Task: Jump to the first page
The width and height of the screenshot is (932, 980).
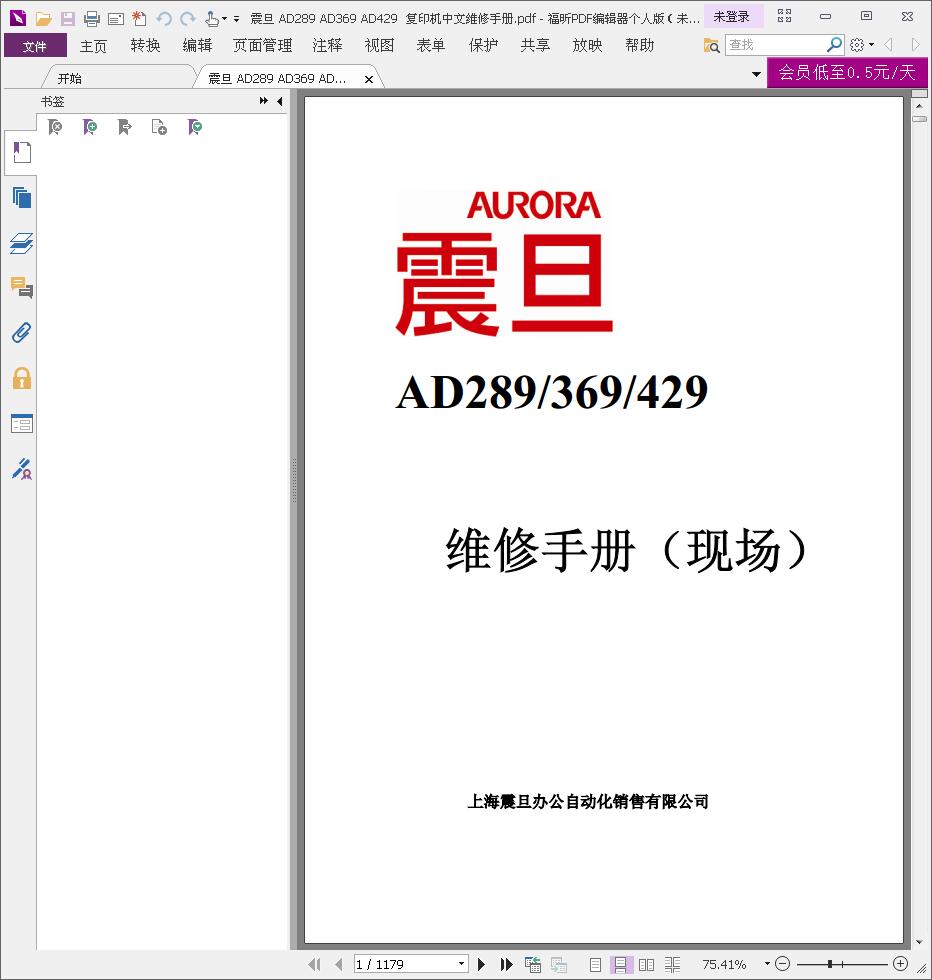Action: [x=314, y=964]
